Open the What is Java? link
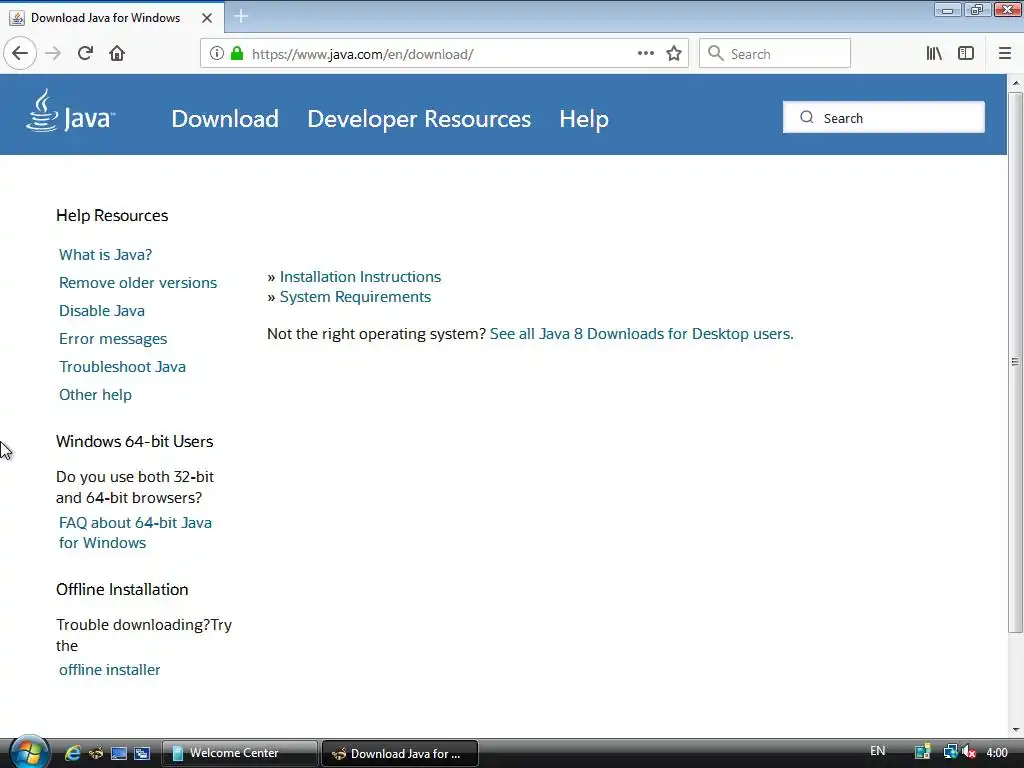 [105, 255]
